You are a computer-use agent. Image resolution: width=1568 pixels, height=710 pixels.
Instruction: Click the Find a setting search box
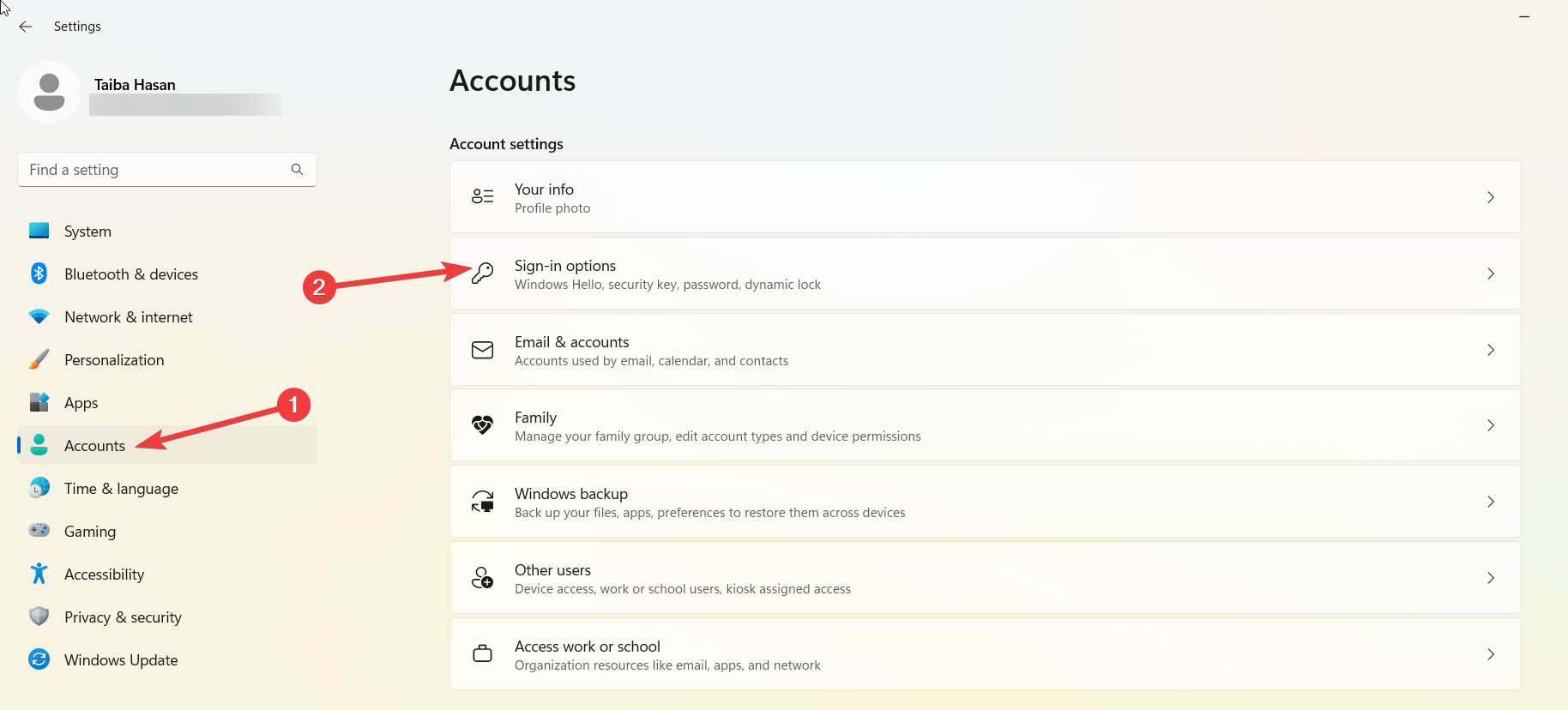click(x=154, y=170)
